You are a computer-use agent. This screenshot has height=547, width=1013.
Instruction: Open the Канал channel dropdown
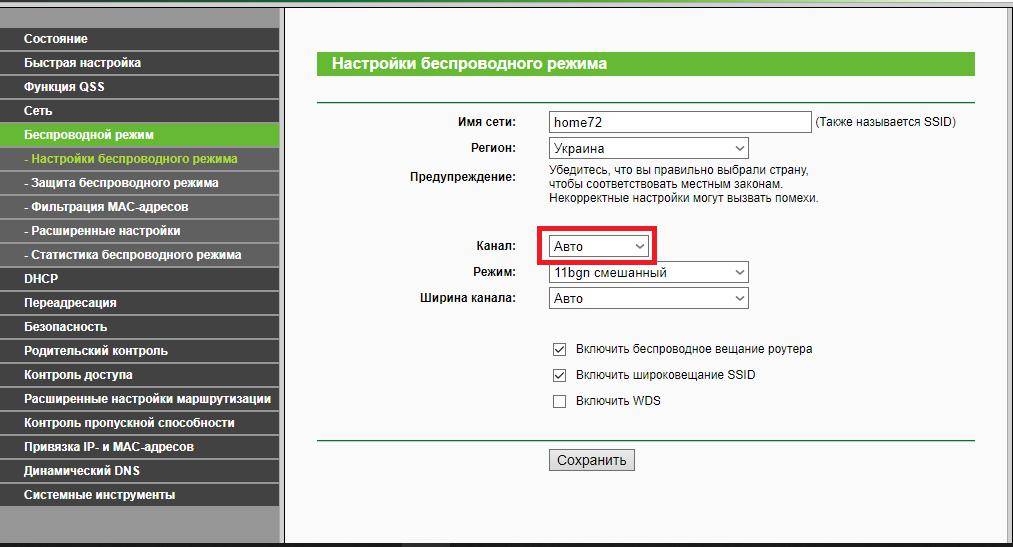coord(599,246)
